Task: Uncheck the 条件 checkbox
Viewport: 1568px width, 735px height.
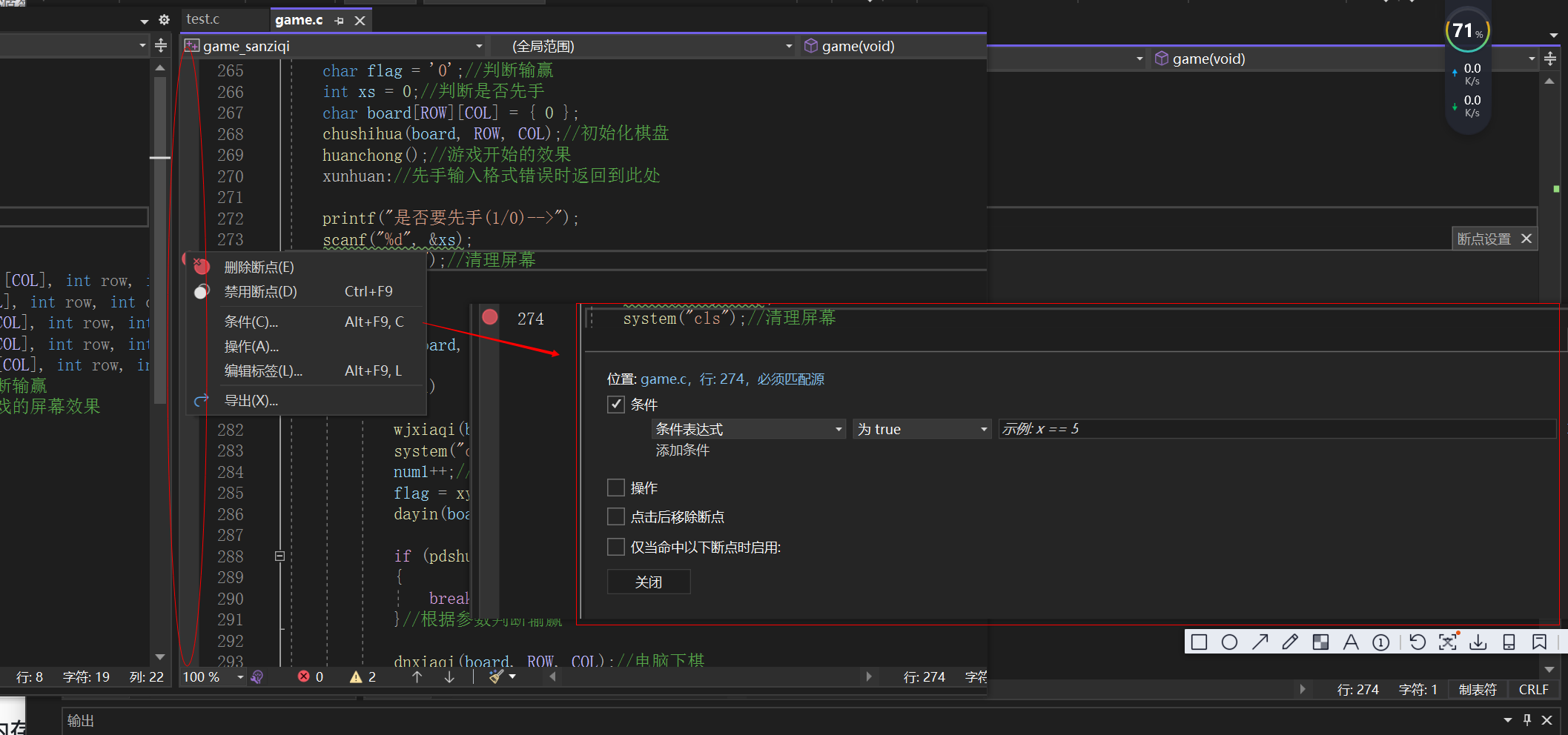Action: click(616, 405)
